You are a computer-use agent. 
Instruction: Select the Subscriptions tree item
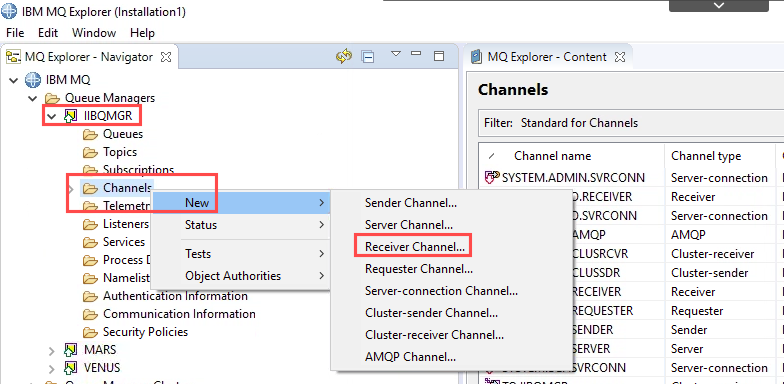click(138, 170)
